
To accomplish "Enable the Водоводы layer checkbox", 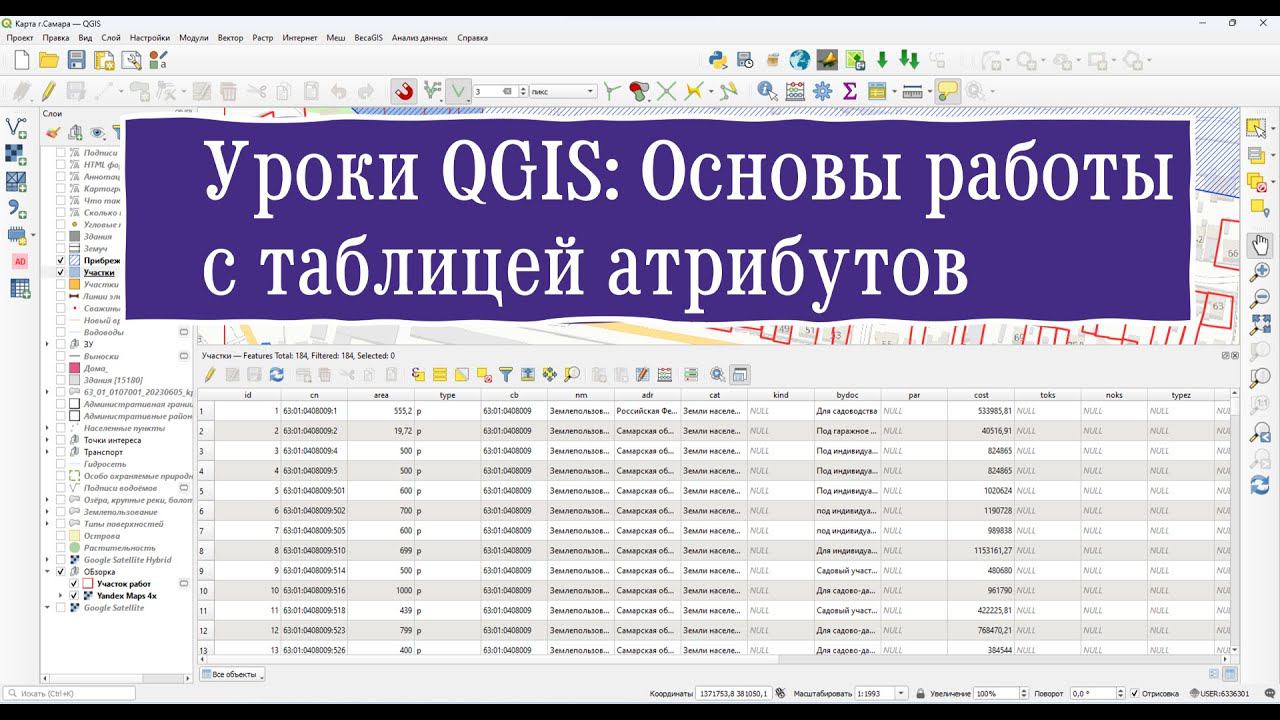I will pos(61,332).
